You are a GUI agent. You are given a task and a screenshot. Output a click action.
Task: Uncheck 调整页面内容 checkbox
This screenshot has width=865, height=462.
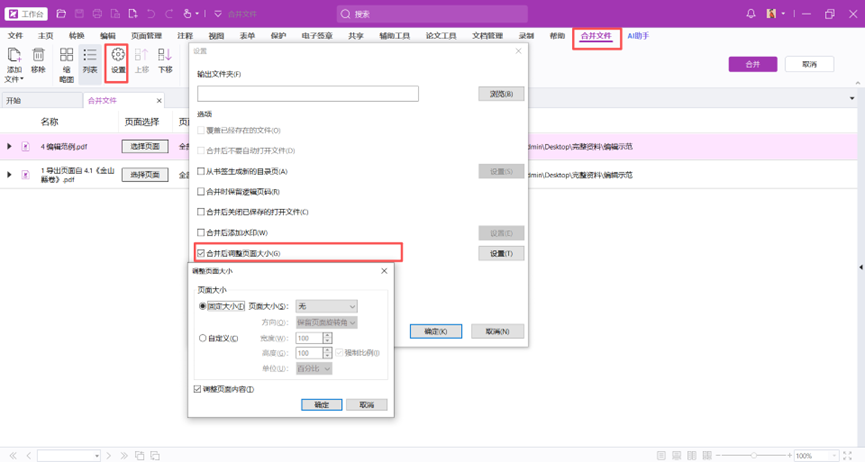click(198, 389)
